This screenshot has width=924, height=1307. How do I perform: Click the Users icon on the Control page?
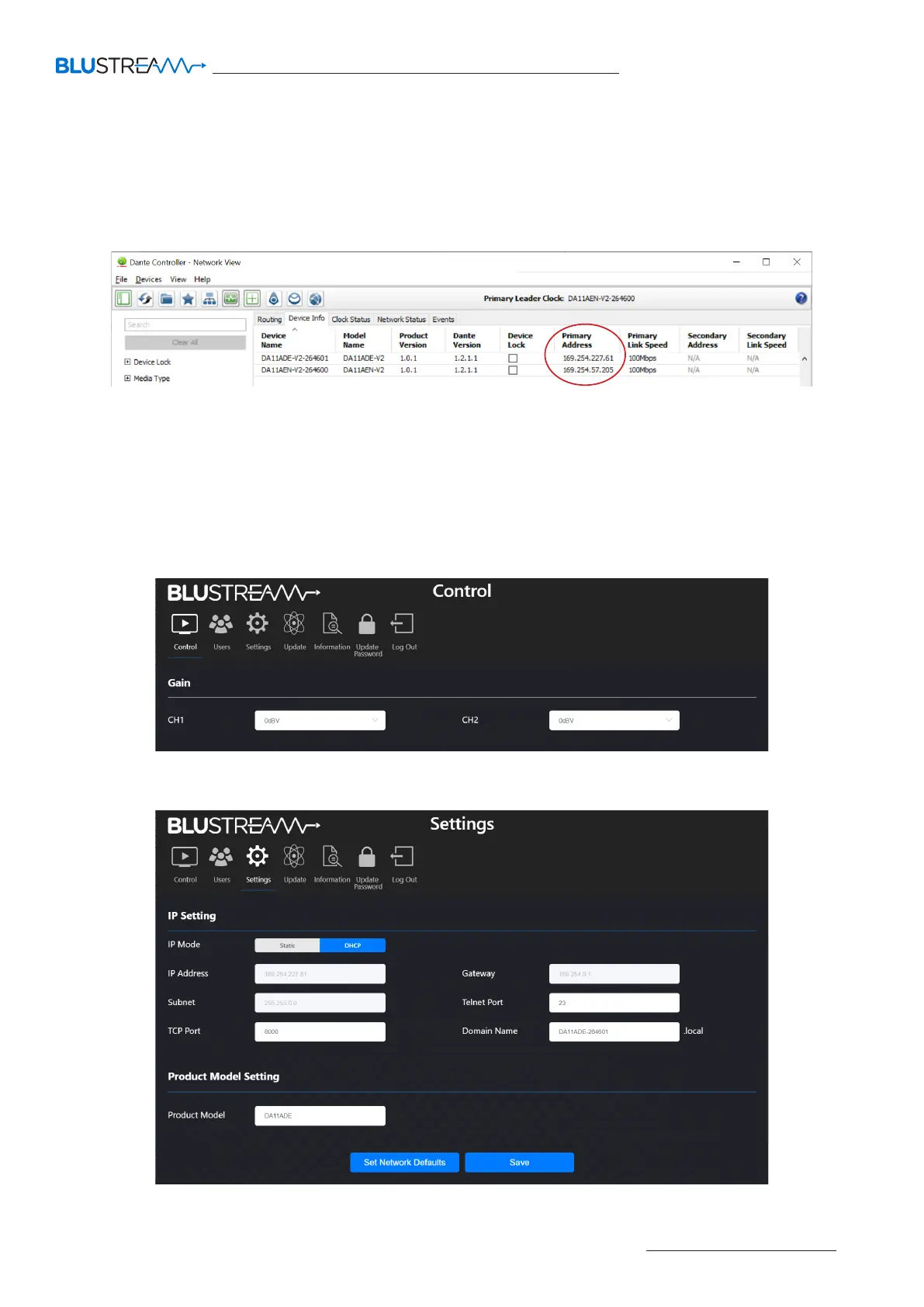pyautogui.click(x=221, y=626)
